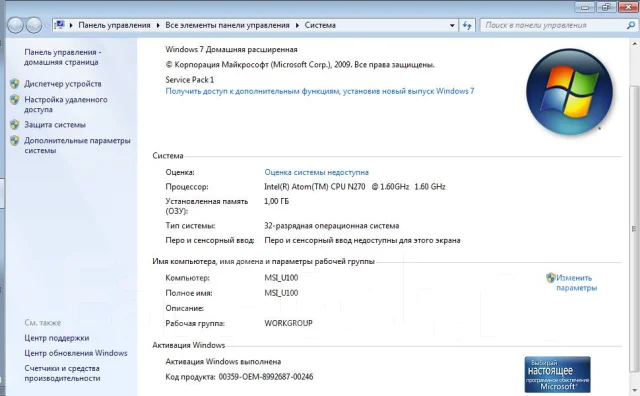Click the Service Pack 1 text

[189, 80]
